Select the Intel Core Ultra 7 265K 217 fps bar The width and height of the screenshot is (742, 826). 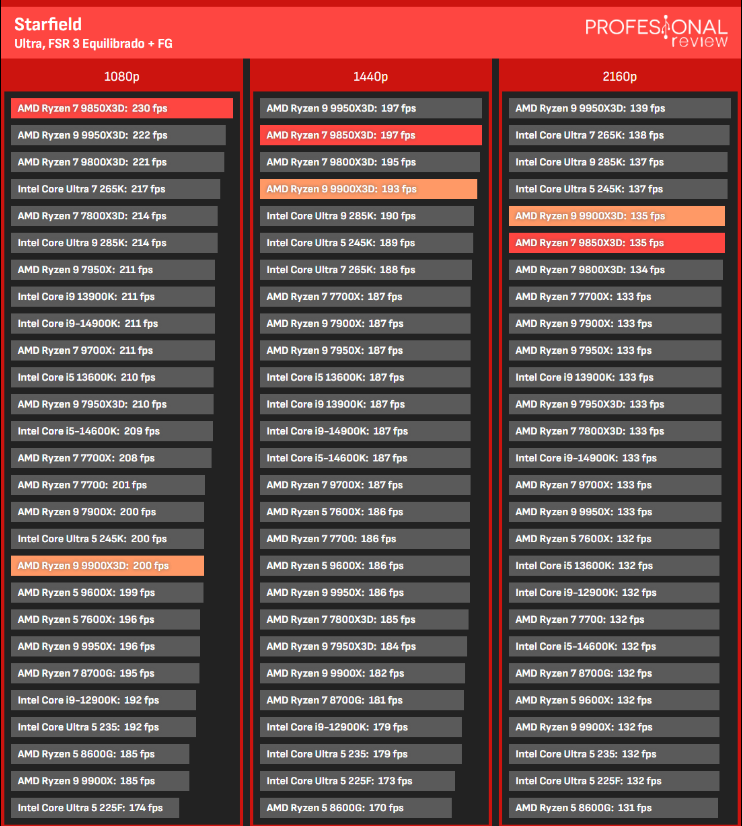coord(116,189)
